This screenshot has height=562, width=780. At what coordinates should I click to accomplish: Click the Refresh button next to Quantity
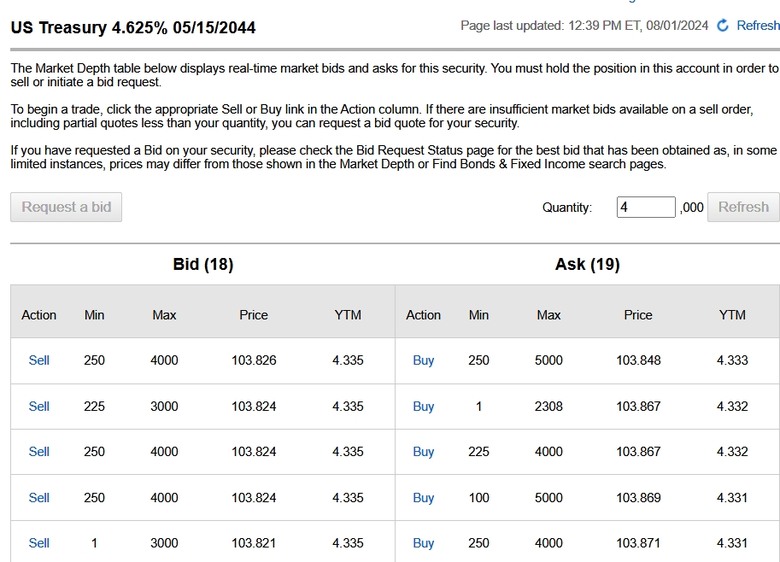coord(743,207)
